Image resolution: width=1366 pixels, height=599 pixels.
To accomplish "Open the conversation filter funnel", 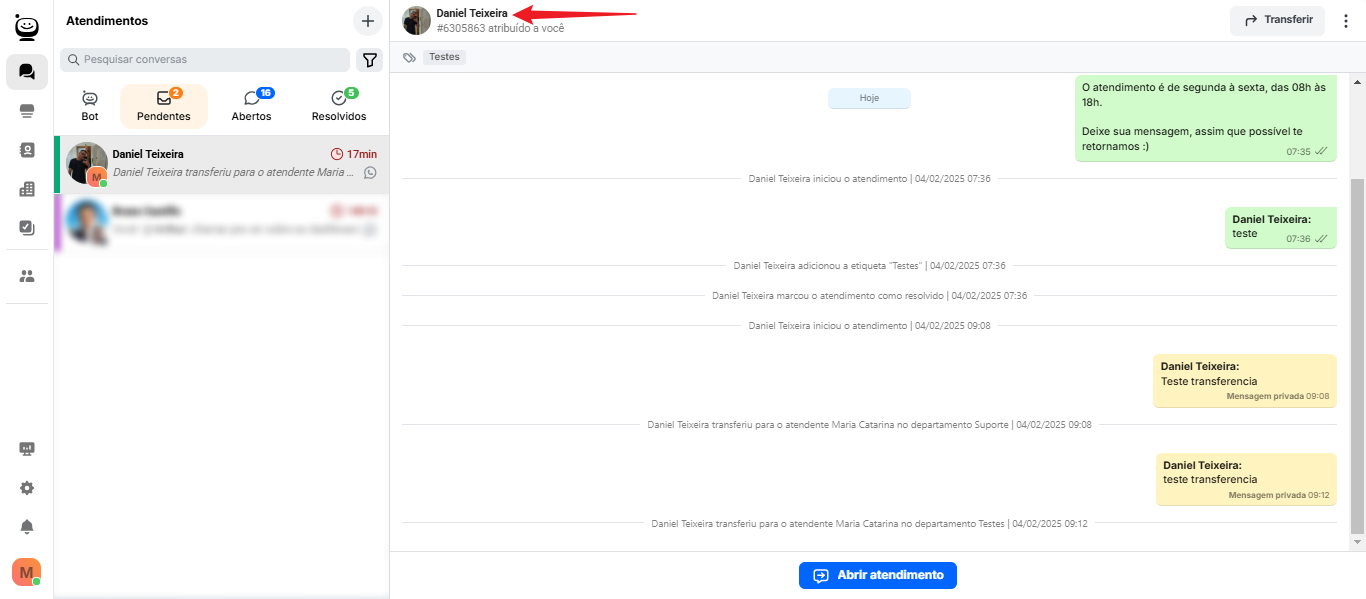I will [x=369, y=60].
